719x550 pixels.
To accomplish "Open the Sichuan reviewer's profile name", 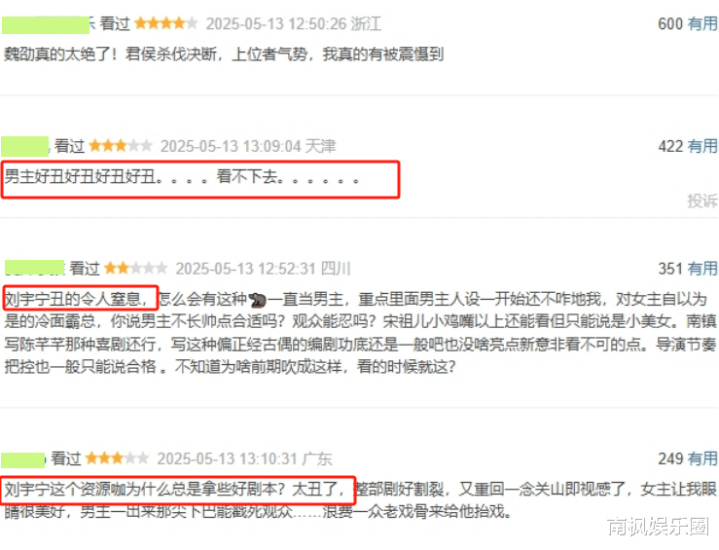I will (x=35, y=268).
